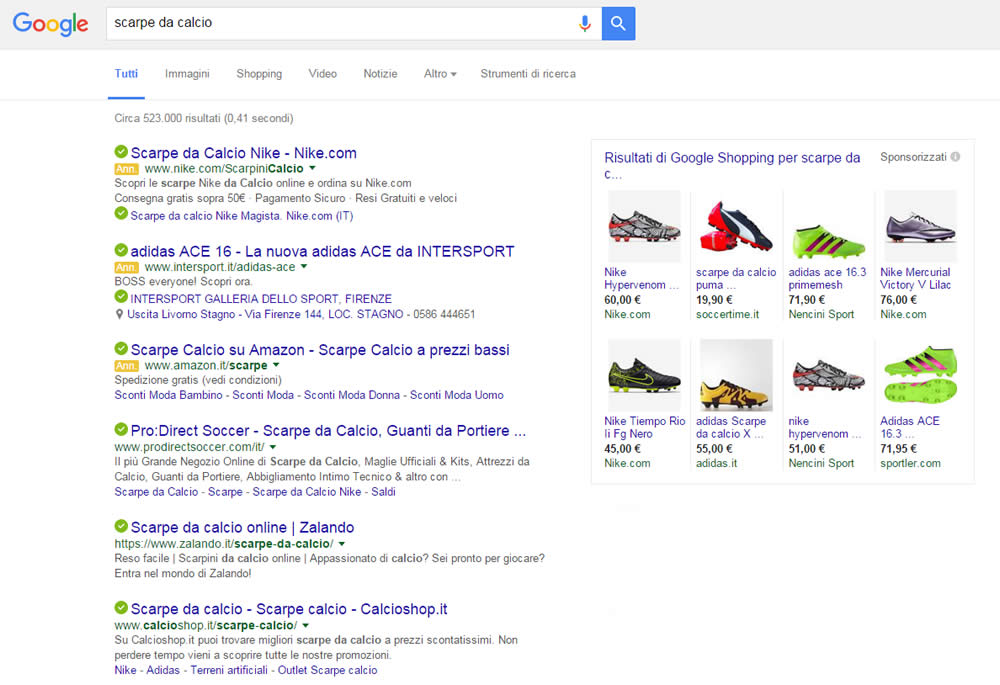Click Nike Mercurial Victory V Lilac thumbnail
Image resolution: width=1000 pixels, height=685 pixels.
(x=920, y=226)
